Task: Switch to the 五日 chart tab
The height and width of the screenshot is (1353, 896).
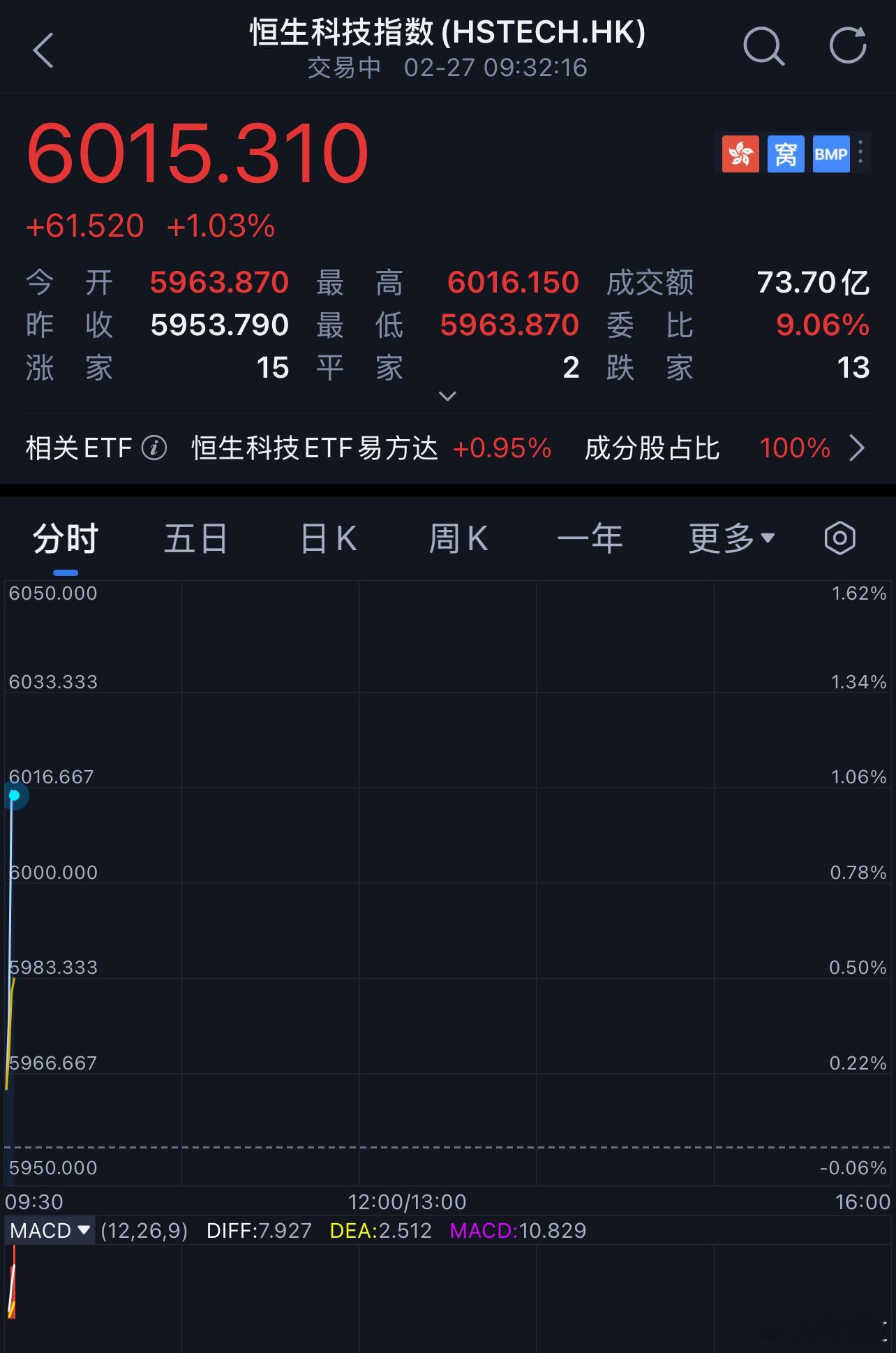Action: (x=196, y=538)
